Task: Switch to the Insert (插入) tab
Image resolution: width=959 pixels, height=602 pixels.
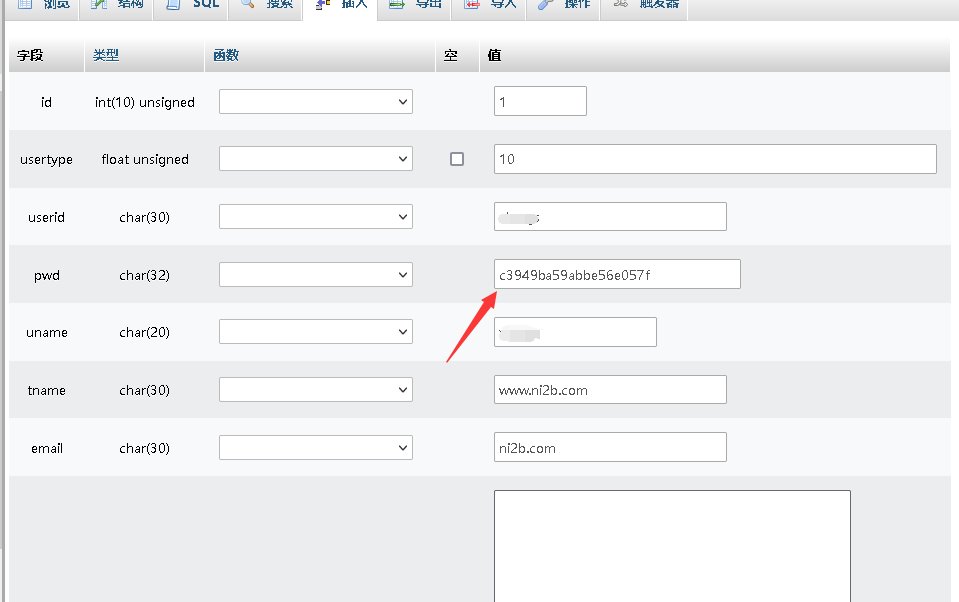Action: tap(343, 5)
